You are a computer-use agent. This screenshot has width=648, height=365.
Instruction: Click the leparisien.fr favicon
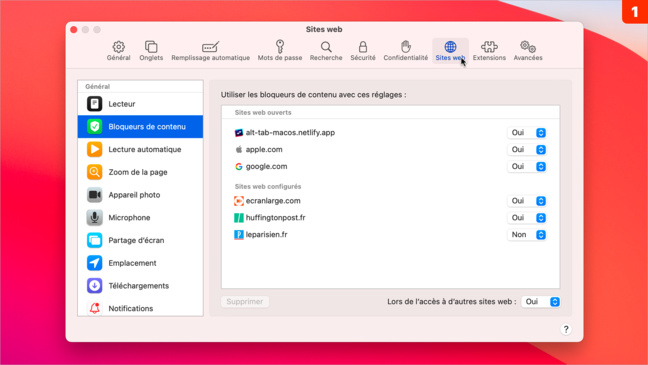click(x=239, y=235)
